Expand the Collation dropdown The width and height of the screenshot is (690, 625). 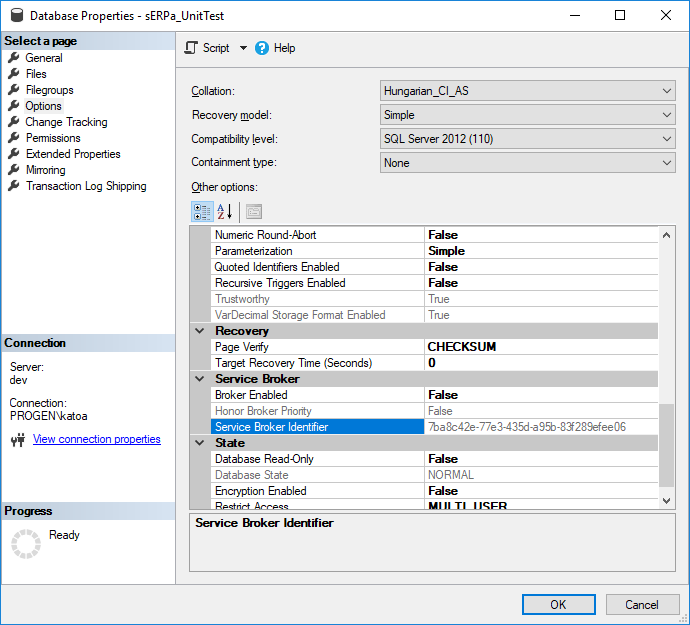pyautogui.click(x=667, y=91)
